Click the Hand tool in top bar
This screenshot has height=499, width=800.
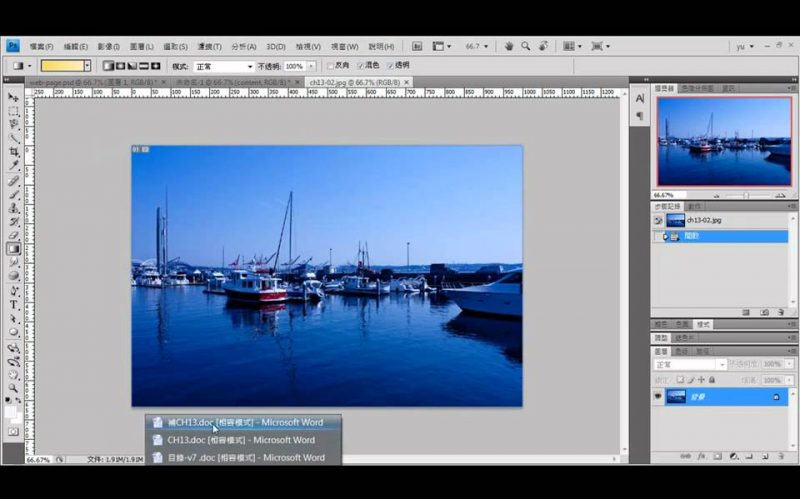tap(509, 46)
